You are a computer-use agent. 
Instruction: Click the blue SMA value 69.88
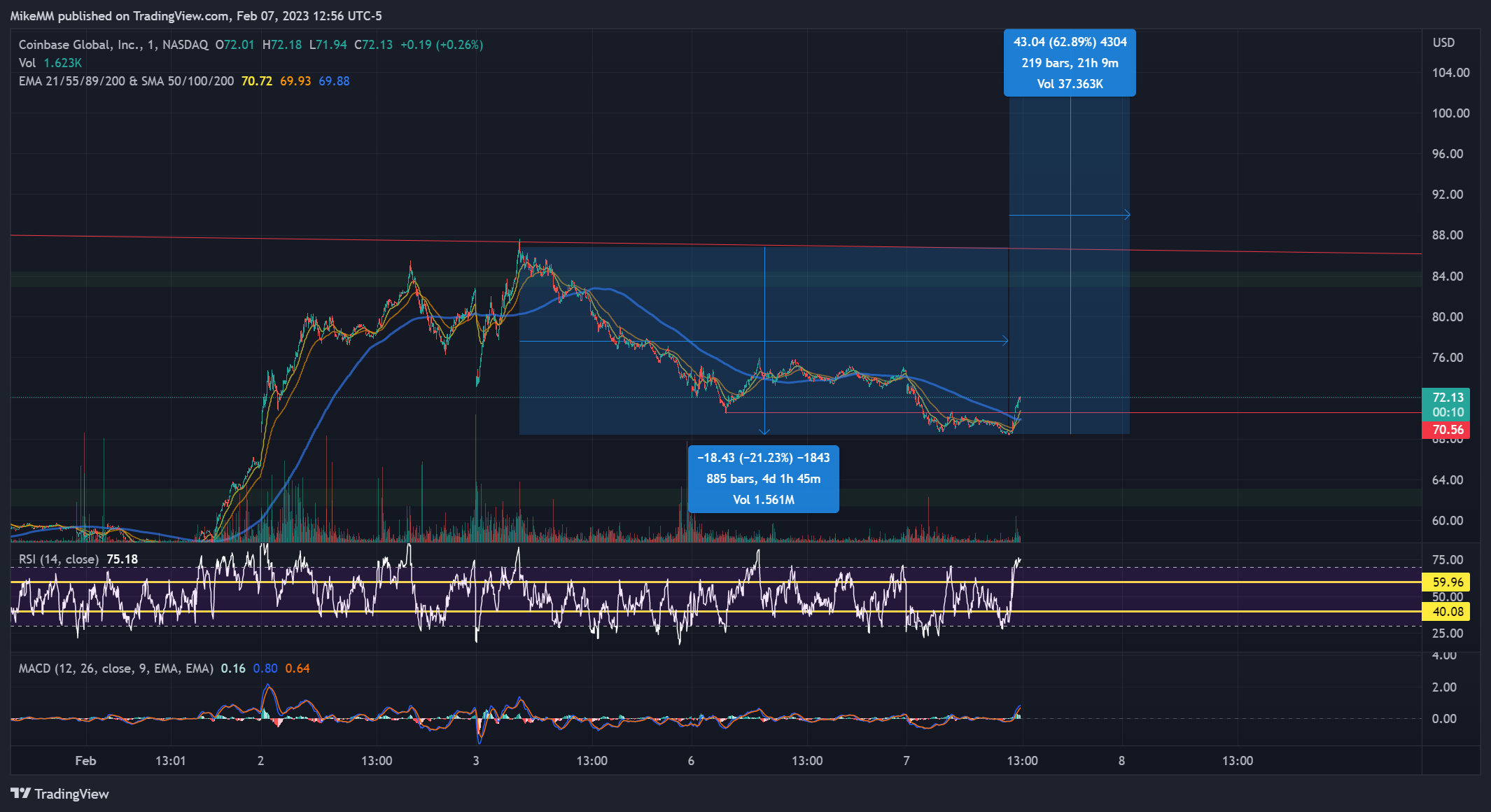pos(334,80)
